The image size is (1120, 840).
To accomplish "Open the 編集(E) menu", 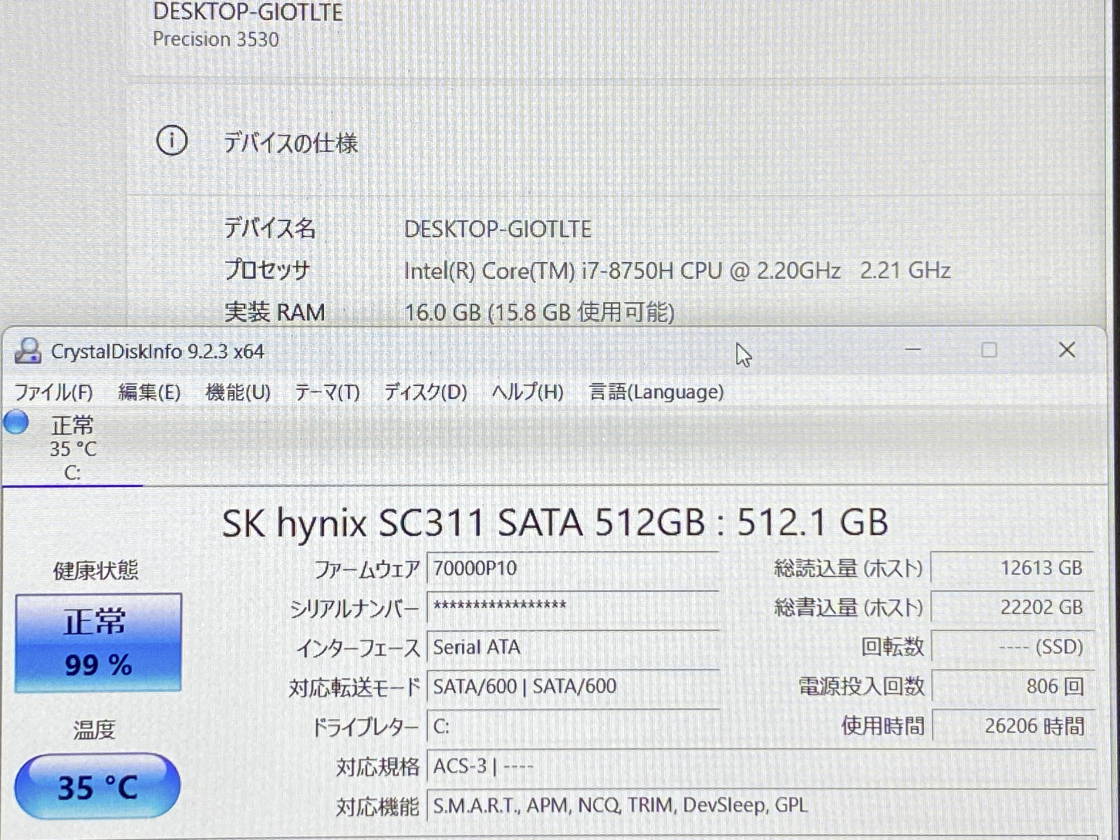I will tap(149, 392).
